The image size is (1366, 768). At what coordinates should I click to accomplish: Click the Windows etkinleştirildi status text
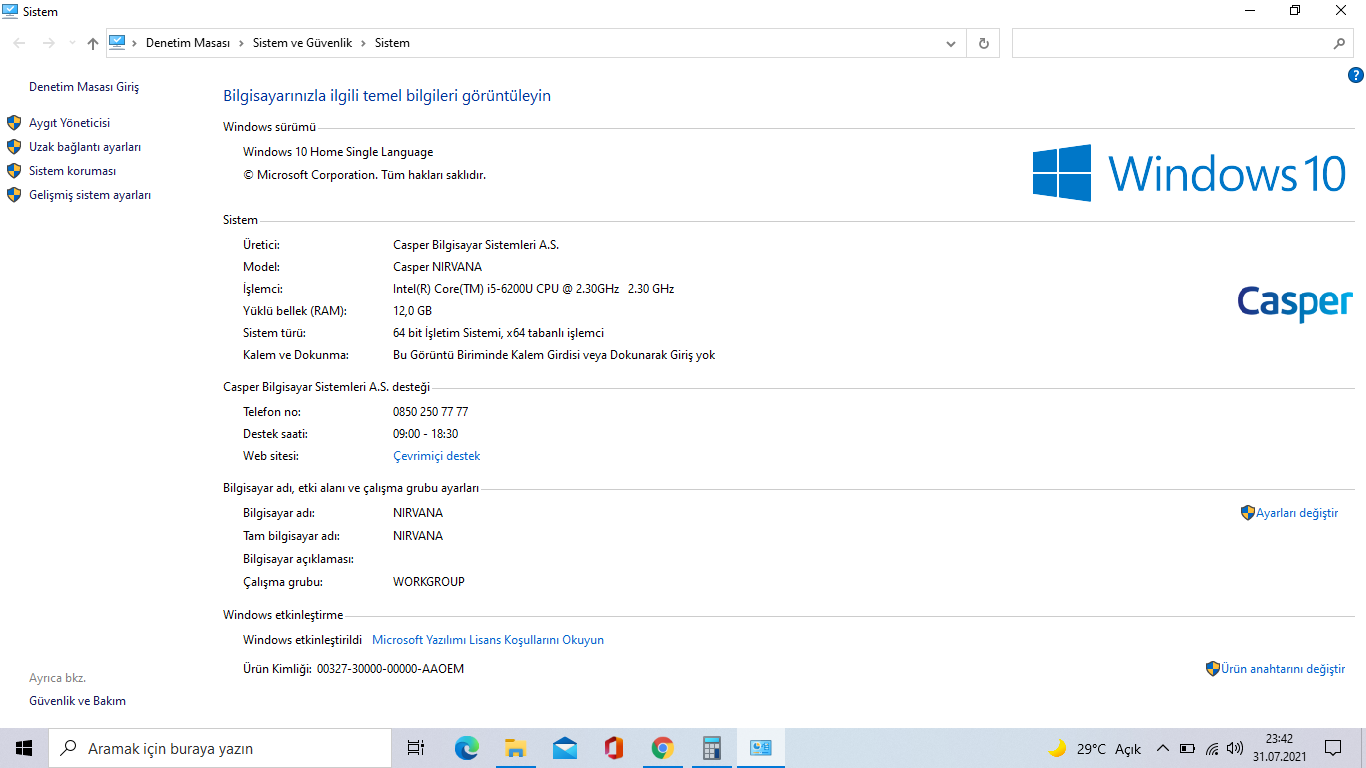(302, 640)
